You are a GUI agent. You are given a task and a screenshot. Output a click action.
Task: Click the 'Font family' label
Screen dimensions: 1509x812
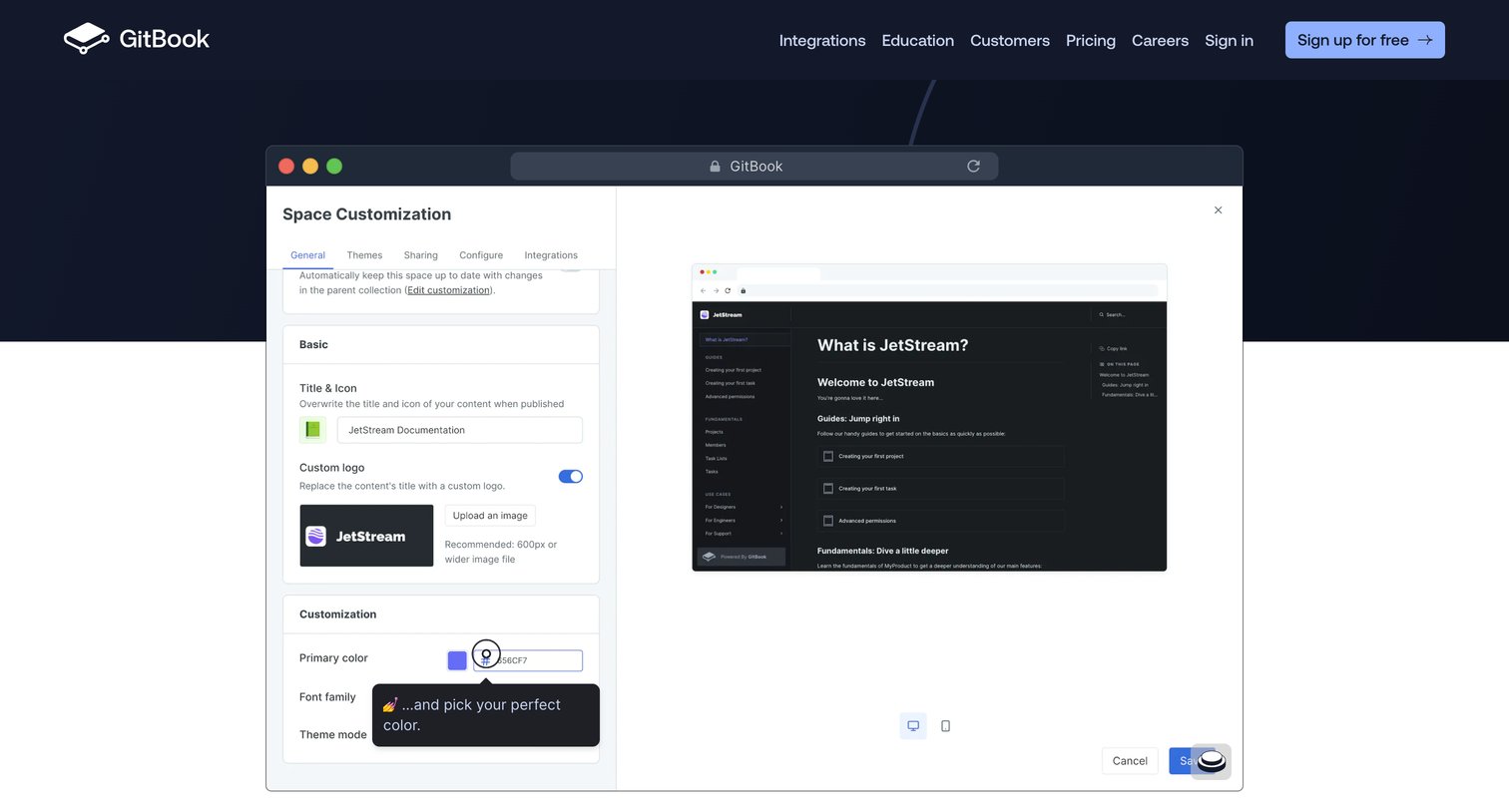click(x=327, y=697)
